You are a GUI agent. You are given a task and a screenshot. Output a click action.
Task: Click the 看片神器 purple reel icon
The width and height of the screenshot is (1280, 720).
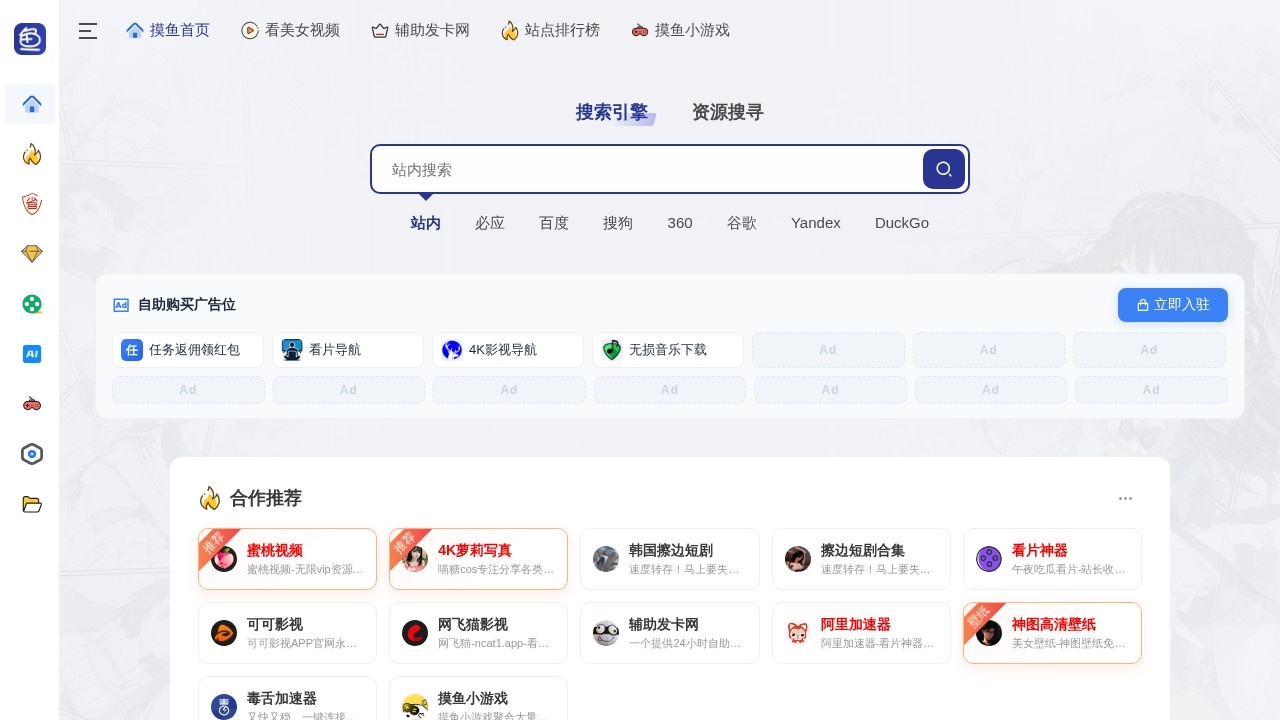coord(989,559)
